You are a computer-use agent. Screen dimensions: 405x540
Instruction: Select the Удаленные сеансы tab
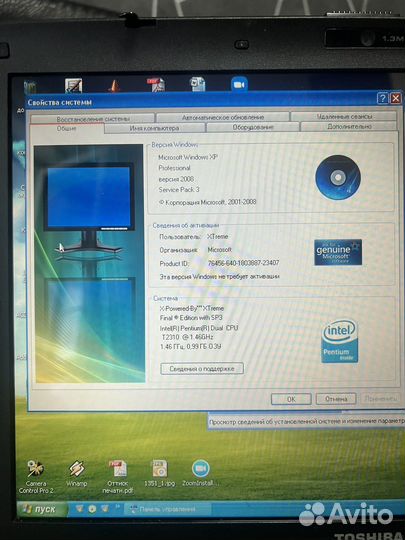pyautogui.click(x=344, y=116)
